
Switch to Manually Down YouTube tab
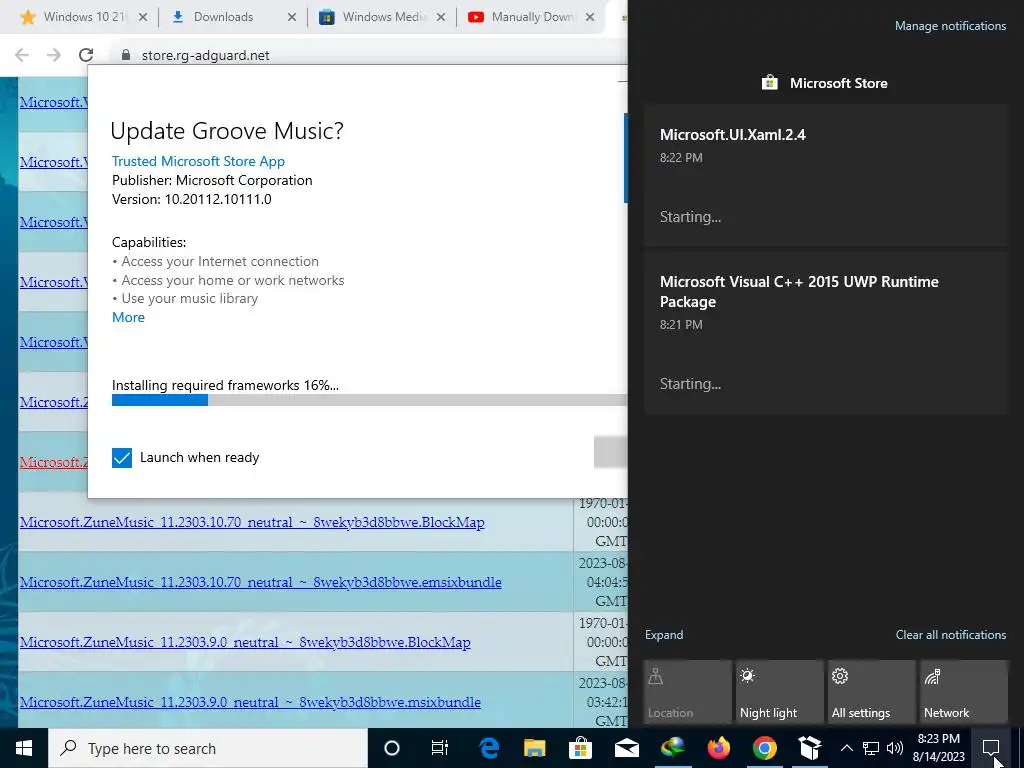pyautogui.click(x=533, y=17)
